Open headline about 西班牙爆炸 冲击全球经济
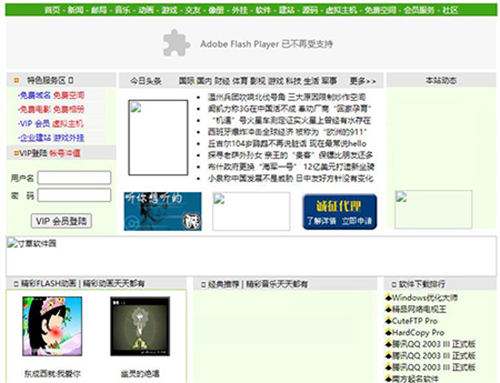The image size is (500, 383). click(x=287, y=132)
